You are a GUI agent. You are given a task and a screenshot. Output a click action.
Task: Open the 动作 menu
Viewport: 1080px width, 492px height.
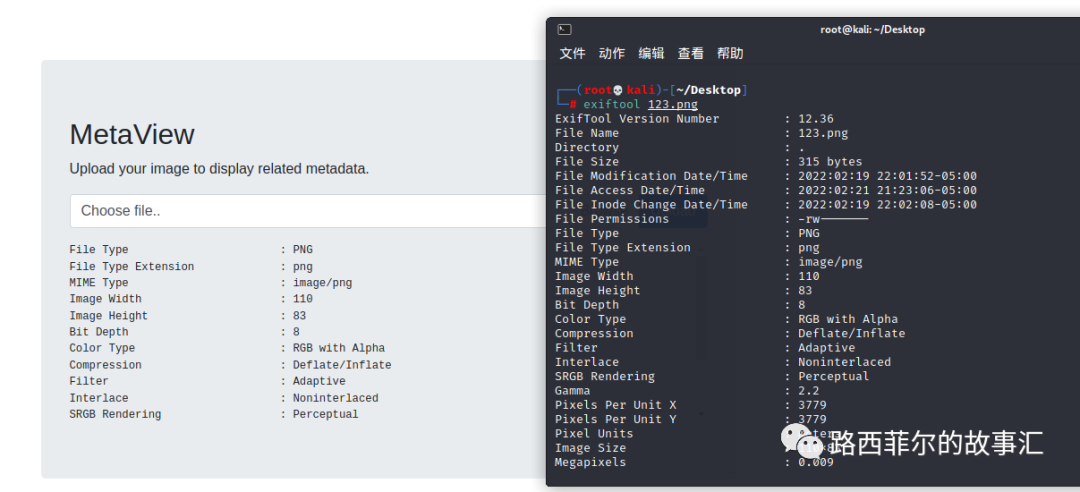(611, 54)
